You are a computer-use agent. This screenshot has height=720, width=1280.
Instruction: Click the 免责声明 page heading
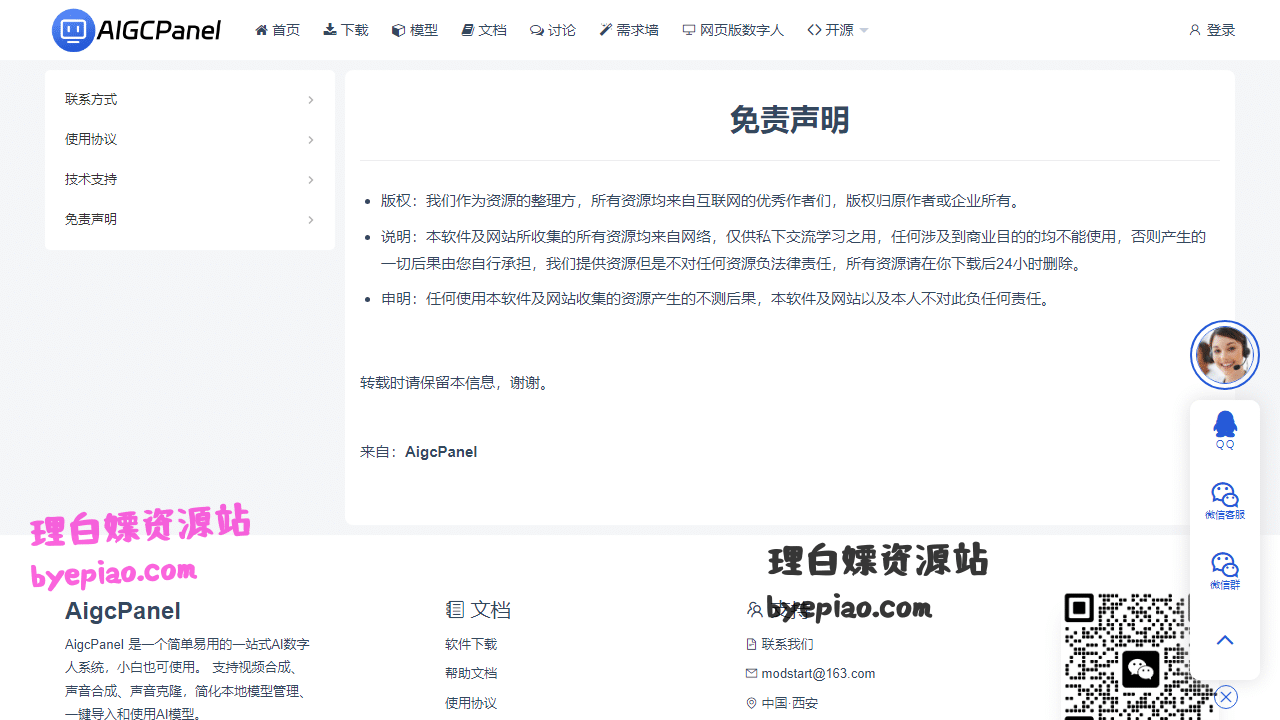[x=790, y=120]
